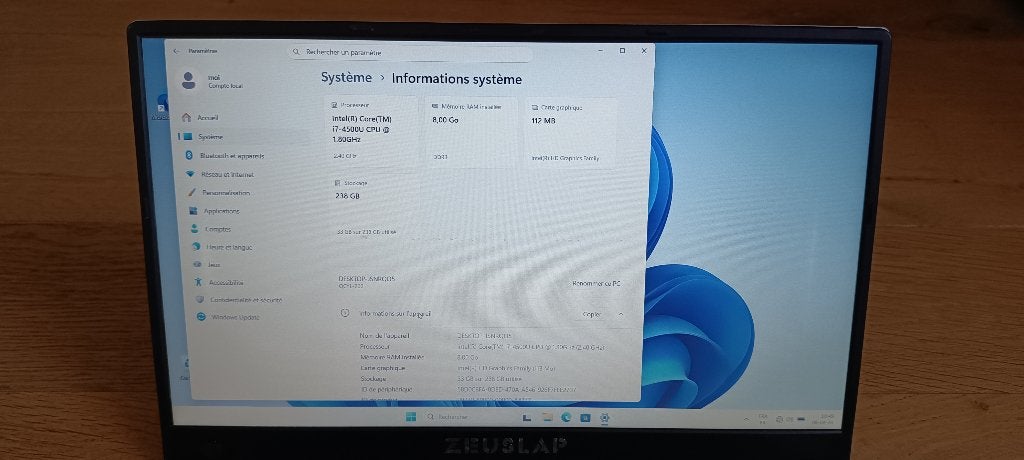Open Task View from the taskbar
The height and width of the screenshot is (460, 1024).
click(x=526, y=418)
